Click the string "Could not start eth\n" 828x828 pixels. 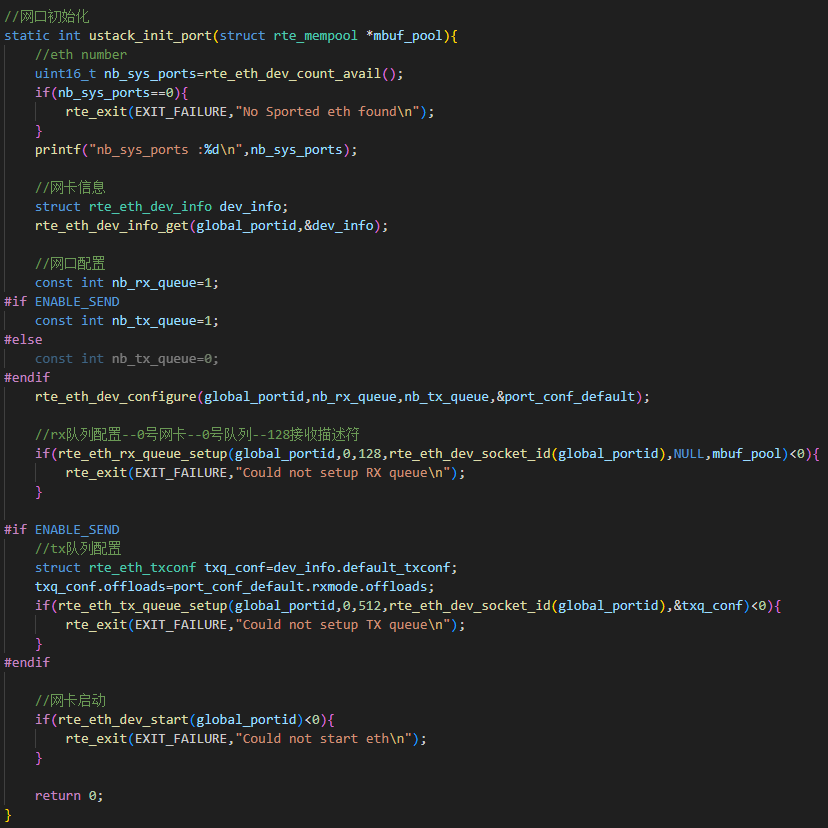tap(323, 739)
